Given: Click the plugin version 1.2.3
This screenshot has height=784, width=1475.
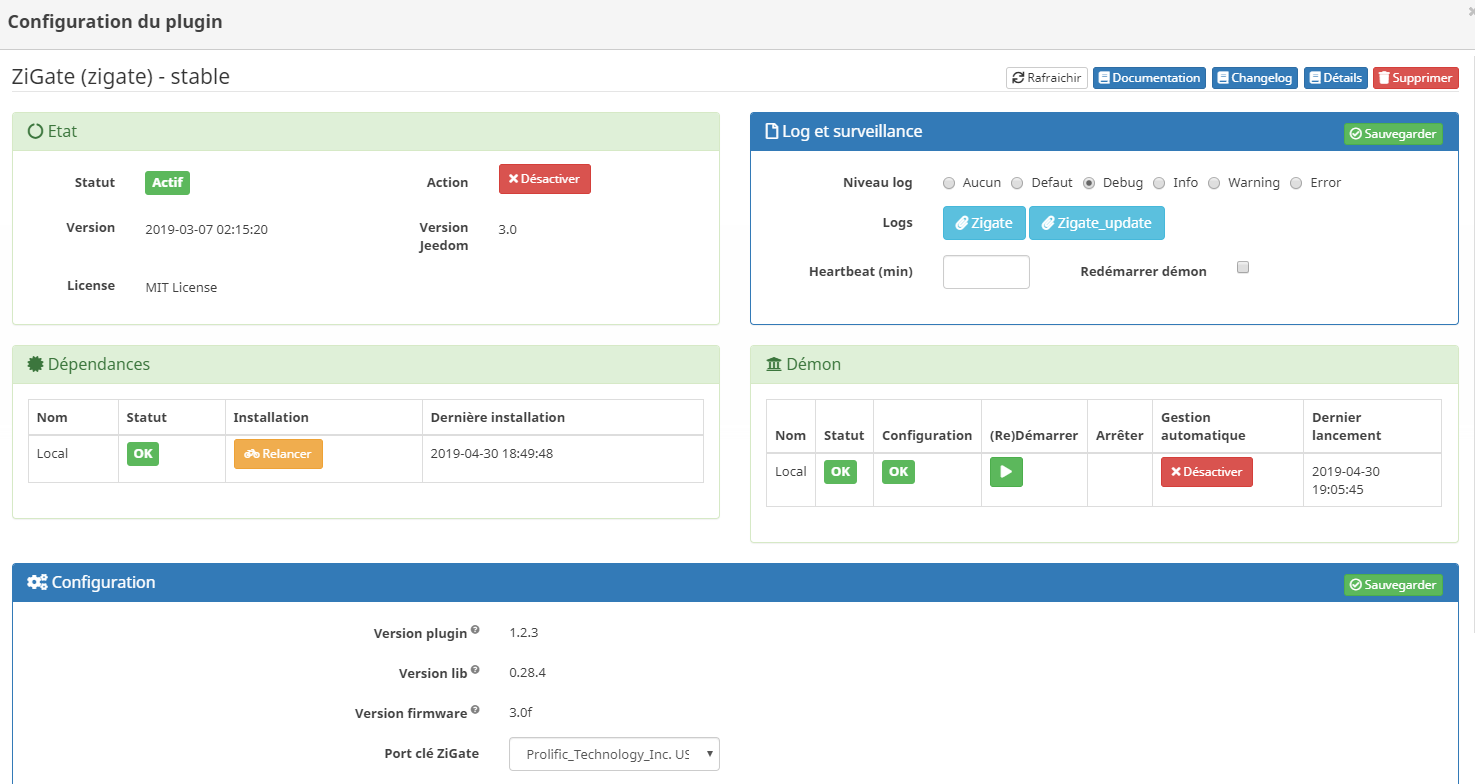Looking at the screenshot, I should pos(524,632).
